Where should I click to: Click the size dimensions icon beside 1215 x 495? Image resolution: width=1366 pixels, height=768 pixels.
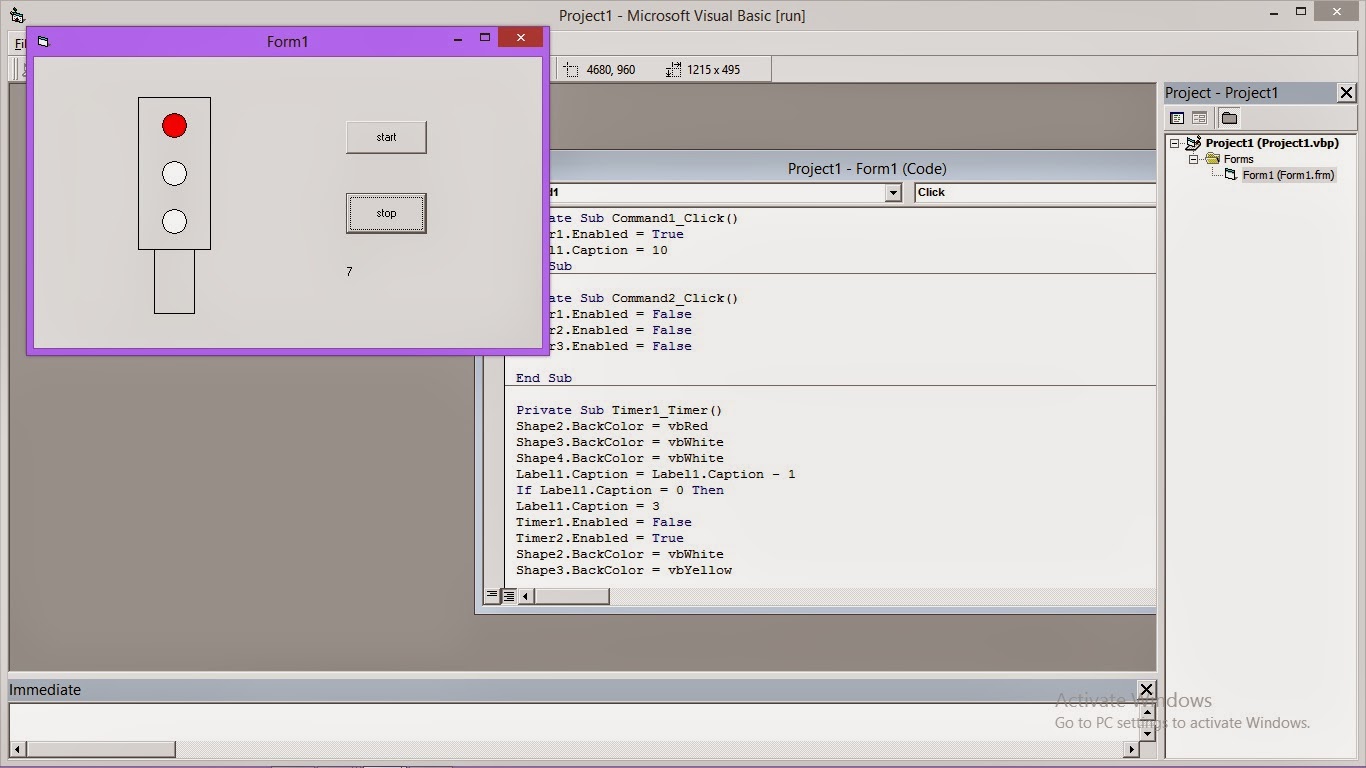pyautogui.click(x=674, y=70)
